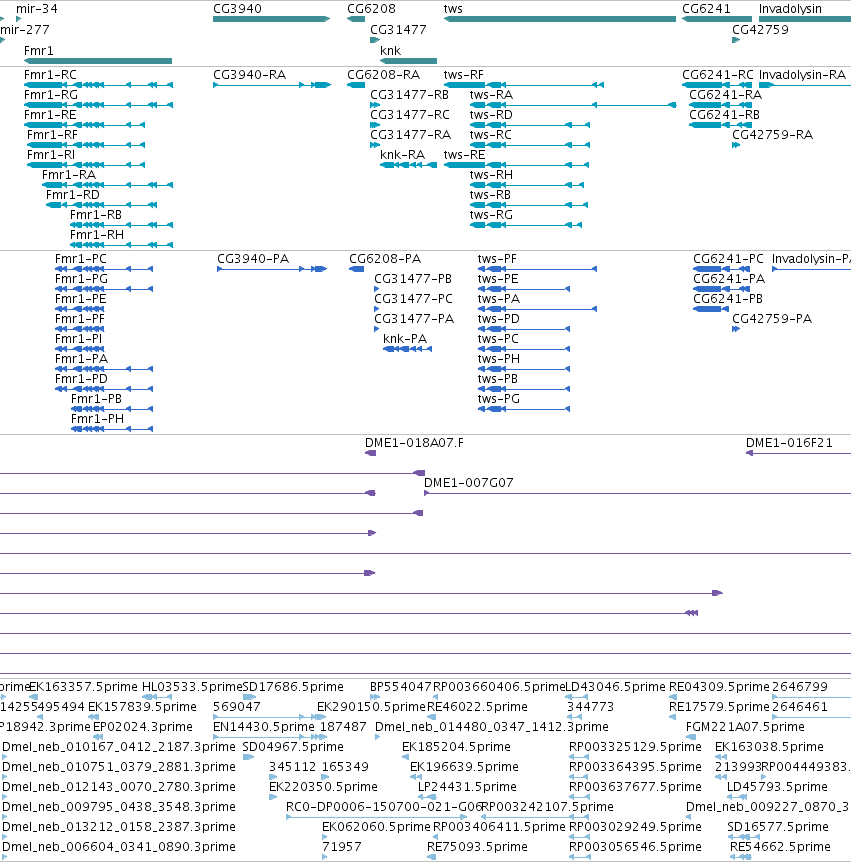The width and height of the screenshot is (851, 862).
Task: Select transcript CG42759-RA
Action: pyautogui.click(x=736, y=145)
